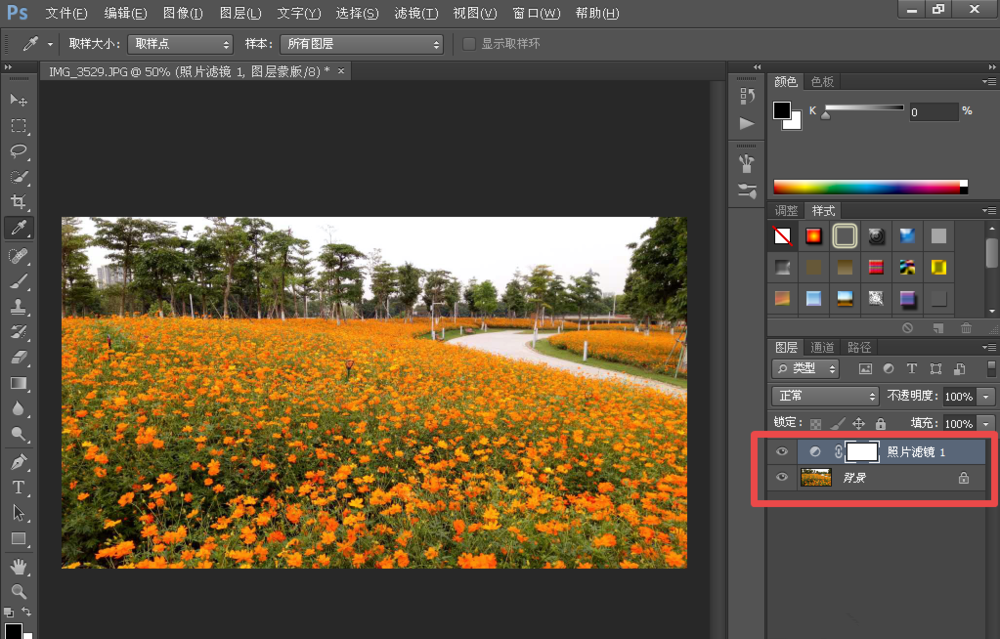Image resolution: width=1000 pixels, height=639 pixels.
Task: Open the 取样大小 dropdown
Action: click(183, 44)
